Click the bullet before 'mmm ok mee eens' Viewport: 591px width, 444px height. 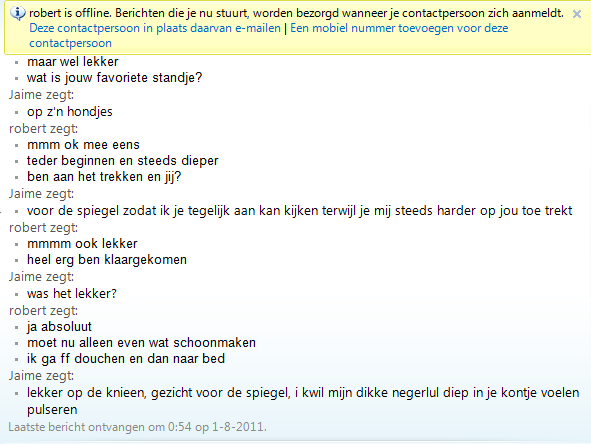coord(16,146)
